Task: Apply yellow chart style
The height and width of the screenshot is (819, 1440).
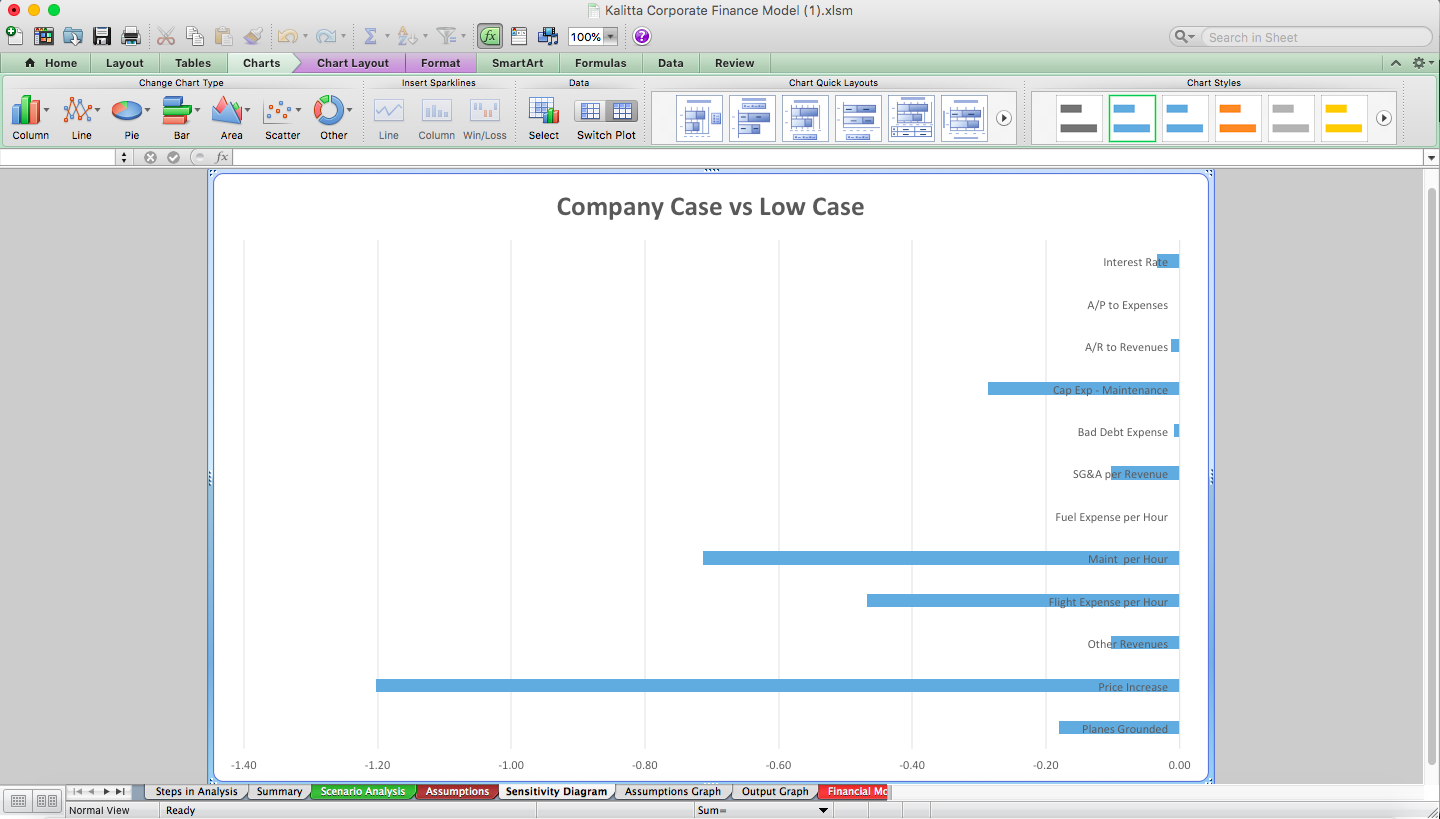Action: (1344, 118)
